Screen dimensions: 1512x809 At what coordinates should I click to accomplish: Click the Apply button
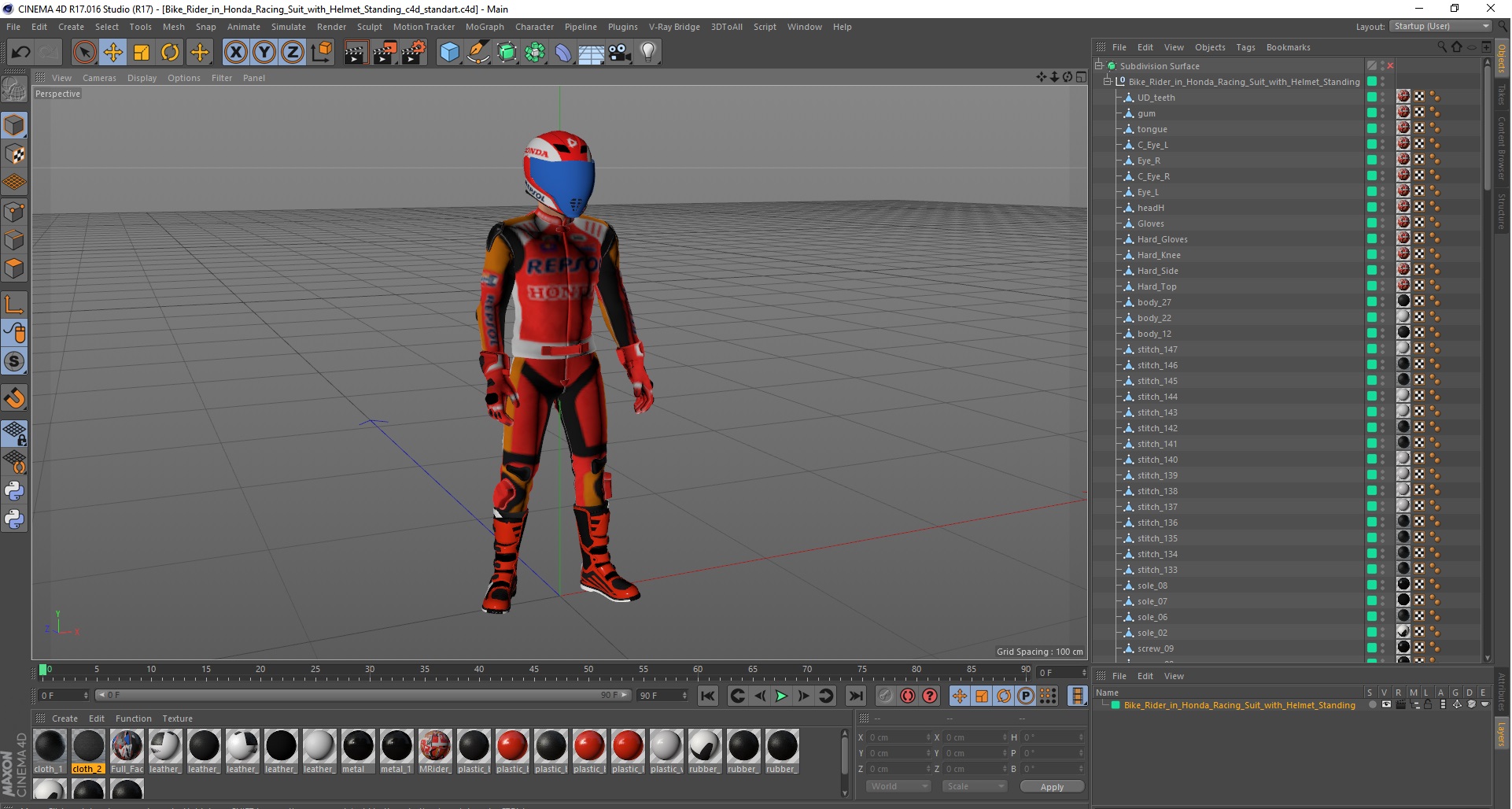tap(1052, 787)
